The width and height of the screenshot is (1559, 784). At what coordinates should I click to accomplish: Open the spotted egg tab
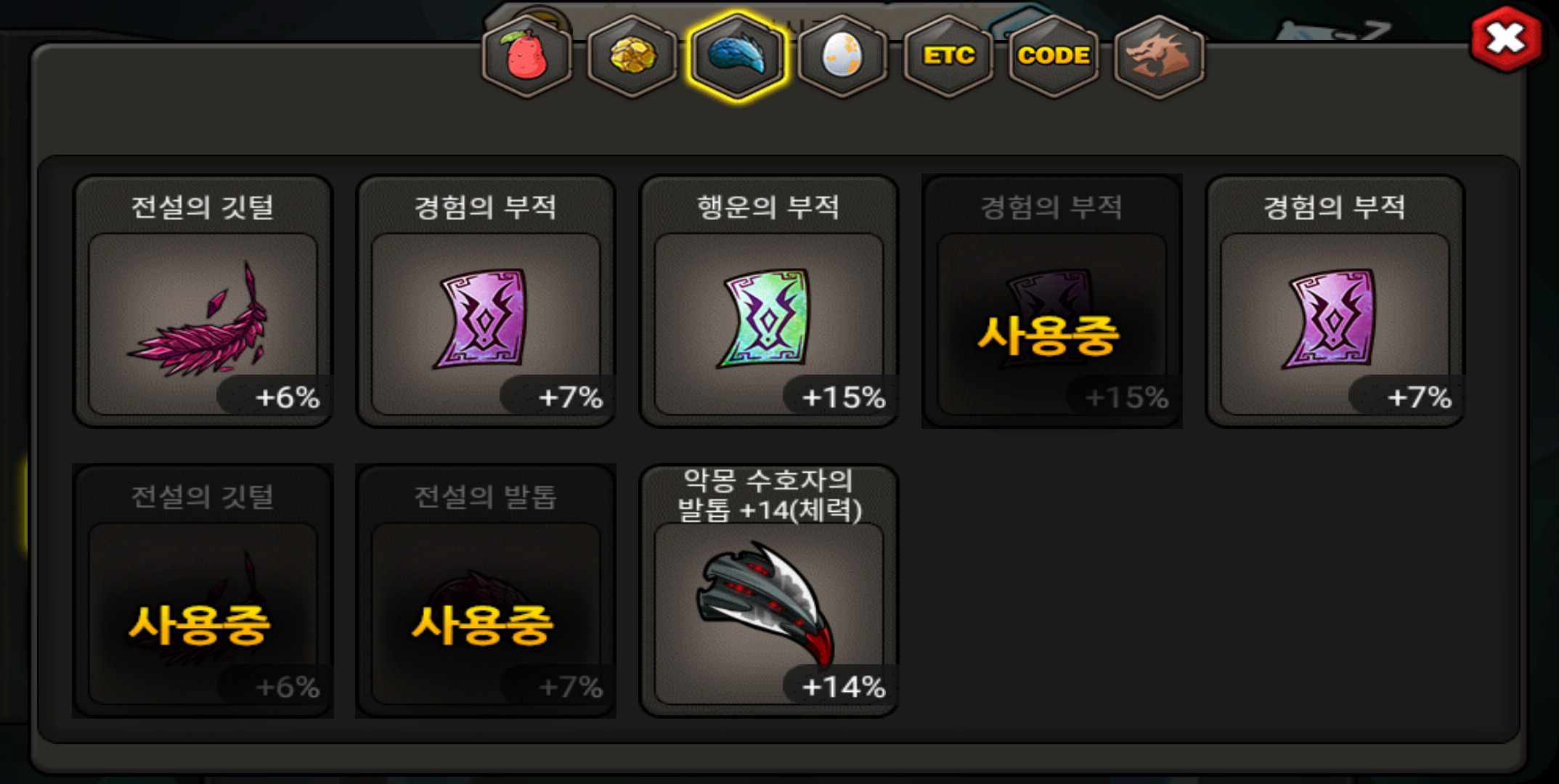coord(842,56)
